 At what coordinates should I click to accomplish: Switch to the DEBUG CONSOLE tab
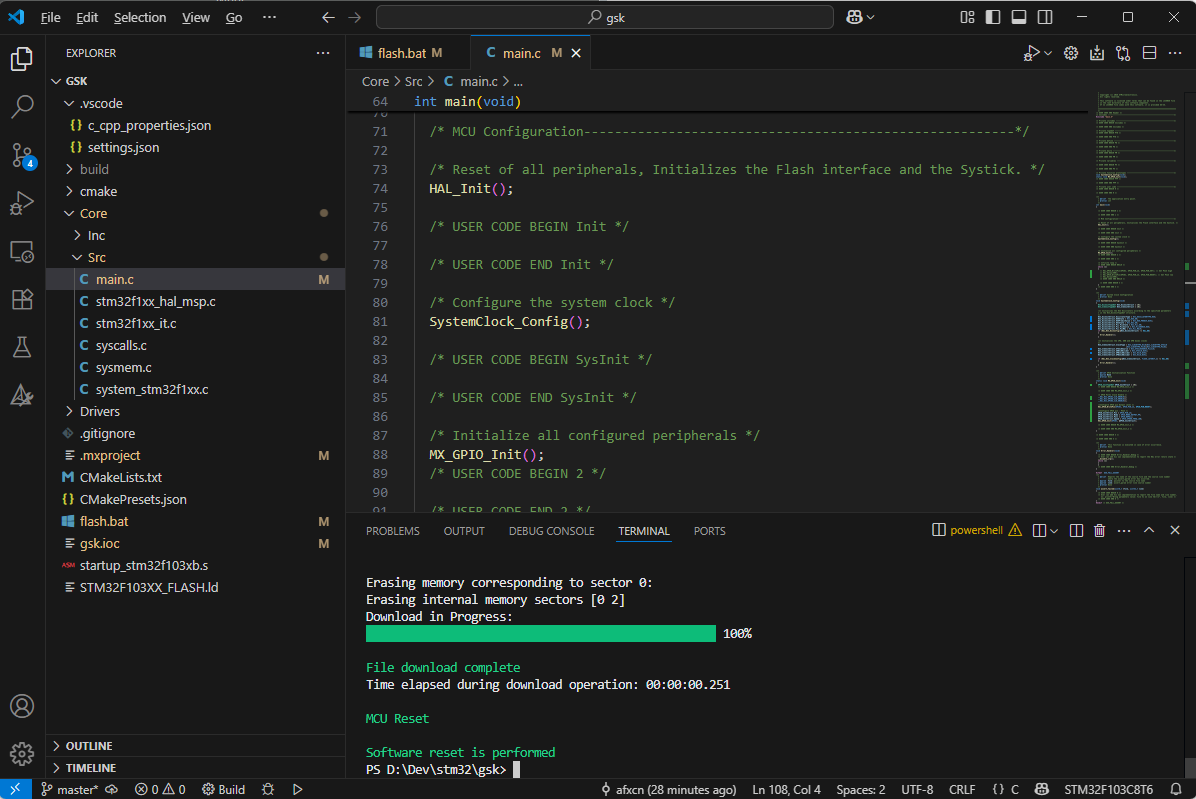tap(551, 531)
